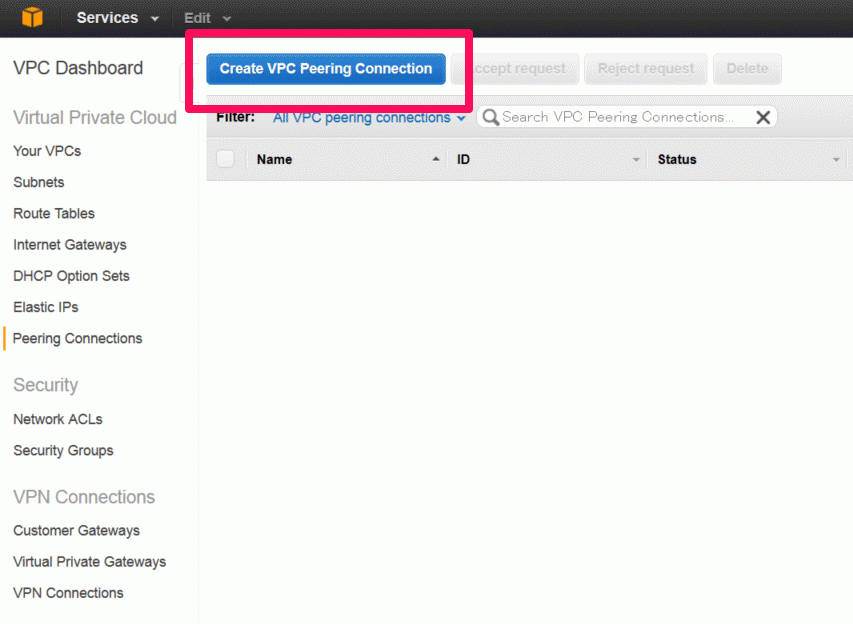Screen dimensions: 853x624
Task: Open Customer Gateways
Action: point(76,530)
